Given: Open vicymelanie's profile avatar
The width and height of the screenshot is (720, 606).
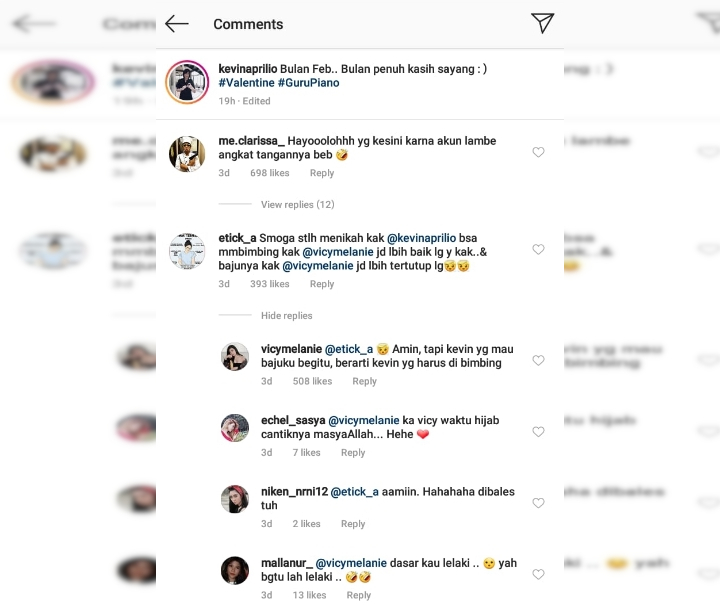Looking at the screenshot, I should coord(235,357).
